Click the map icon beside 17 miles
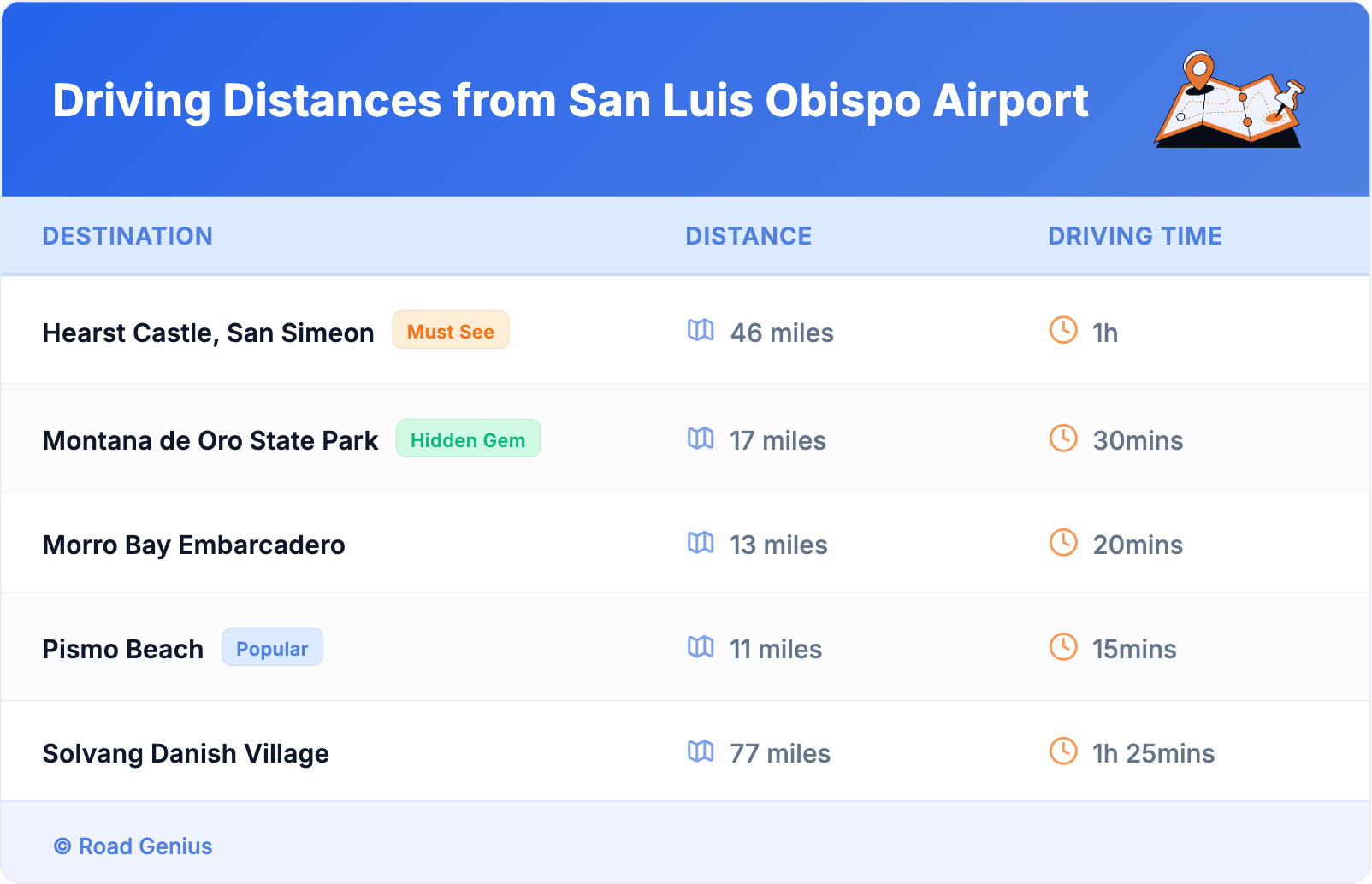 click(x=701, y=439)
